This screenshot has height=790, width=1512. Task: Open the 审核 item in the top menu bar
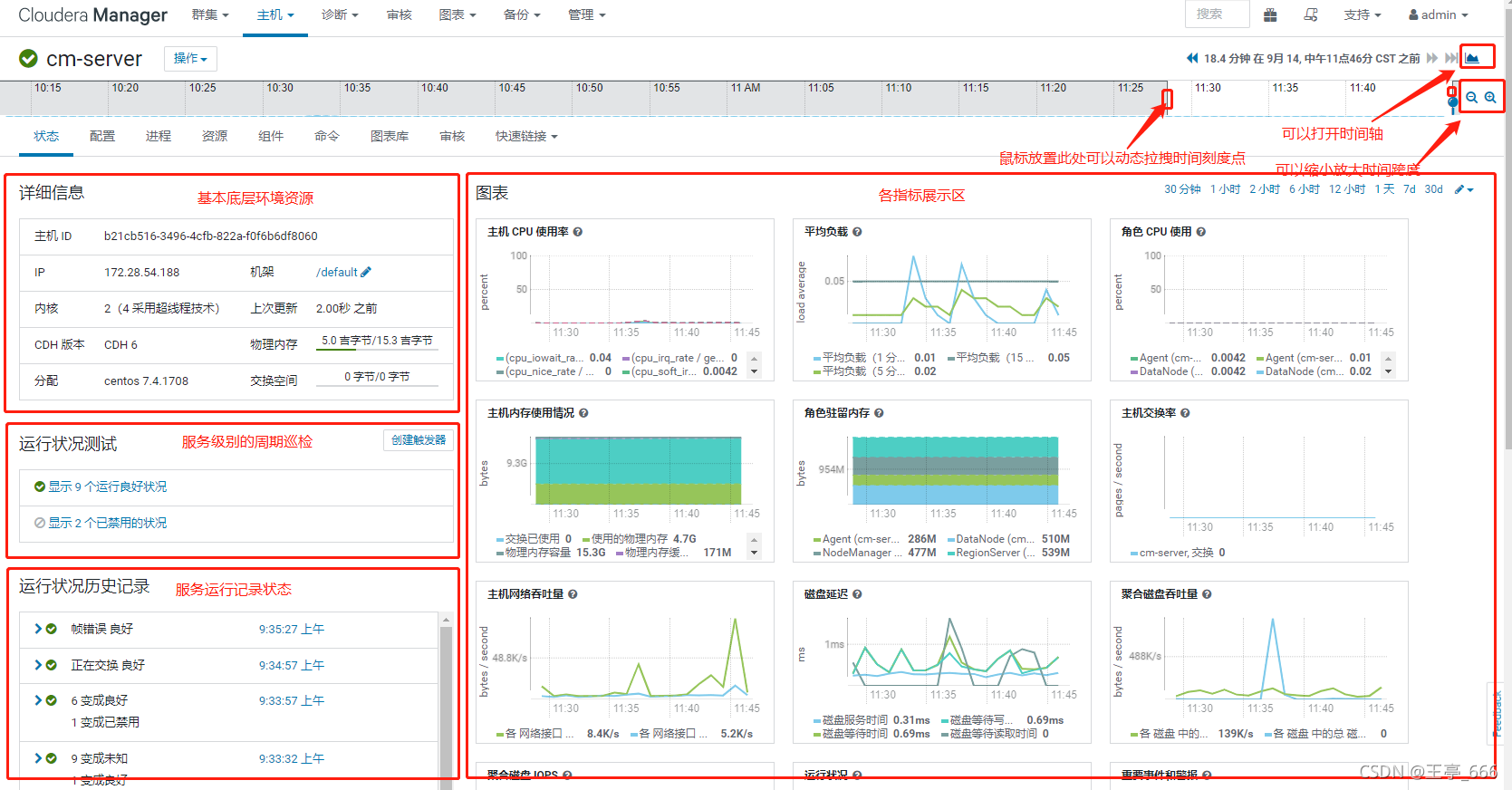tap(399, 14)
